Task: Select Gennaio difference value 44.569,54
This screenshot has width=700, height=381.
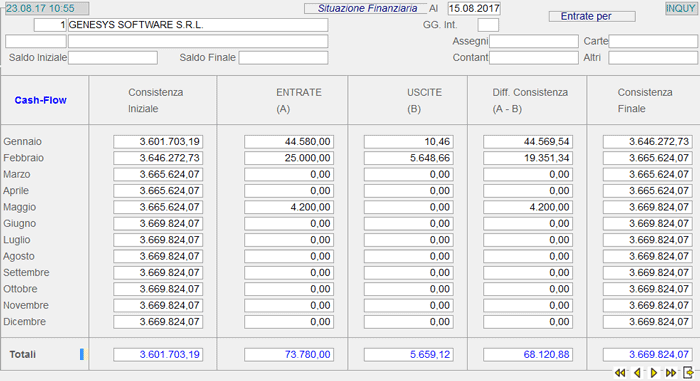Action: [x=528, y=142]
